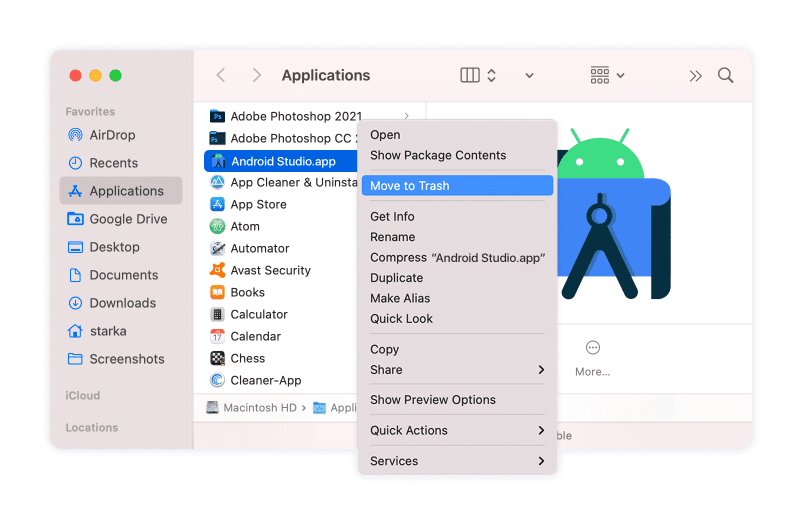Screen dimensions: 802x525
Task: Open the group-by grid dropdown
Action: pyautogui.click(x=607, y=76)
